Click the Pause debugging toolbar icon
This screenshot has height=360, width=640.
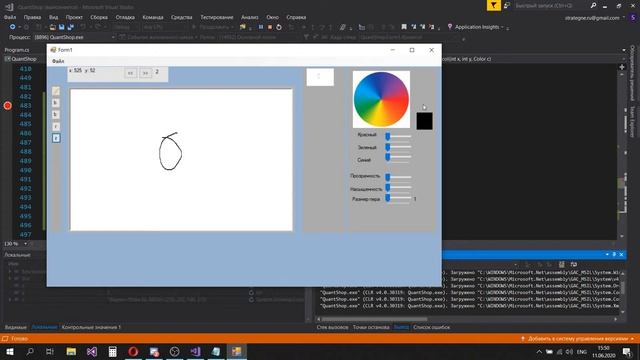pyautogui.click(x=261, y=27)
